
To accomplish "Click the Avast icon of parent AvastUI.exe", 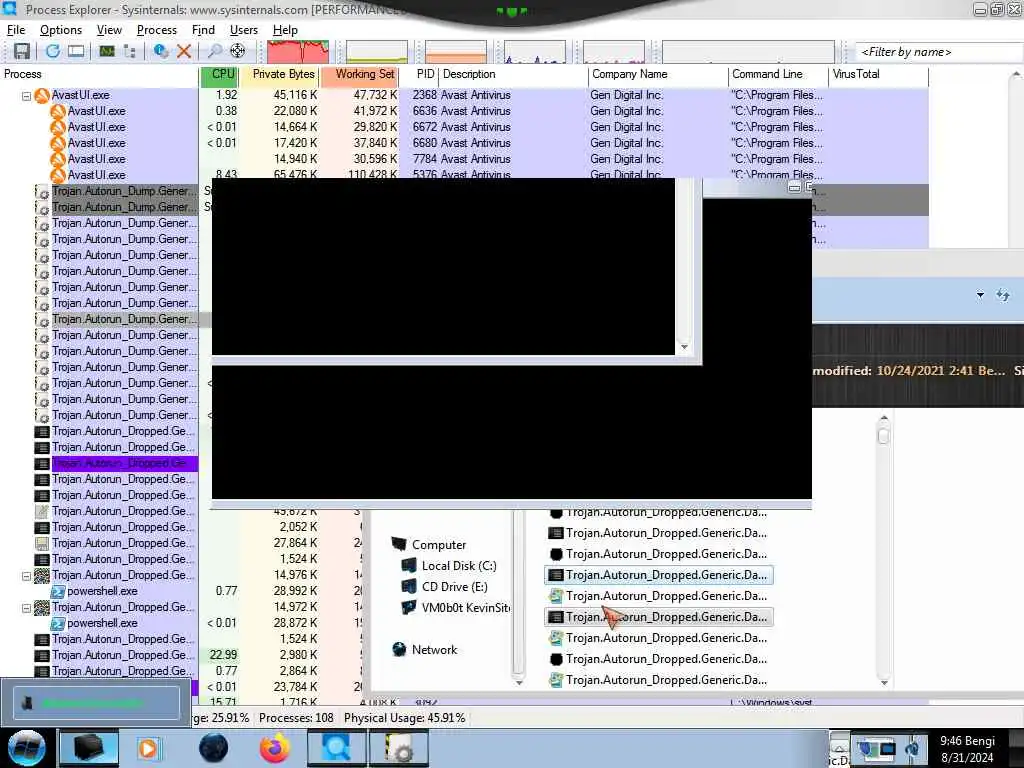I will coord(42,95).
